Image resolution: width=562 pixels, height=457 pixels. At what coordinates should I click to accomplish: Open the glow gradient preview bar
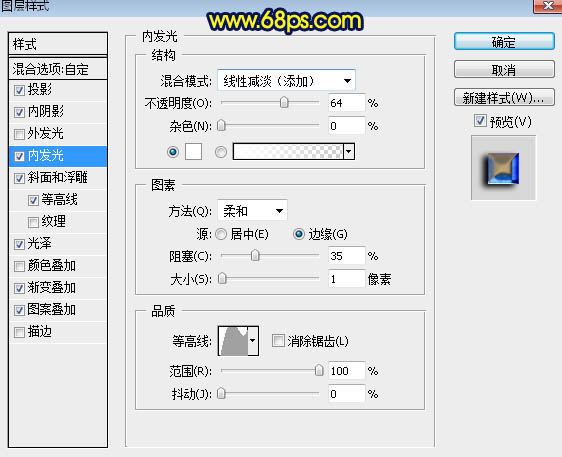coord(288,152)
